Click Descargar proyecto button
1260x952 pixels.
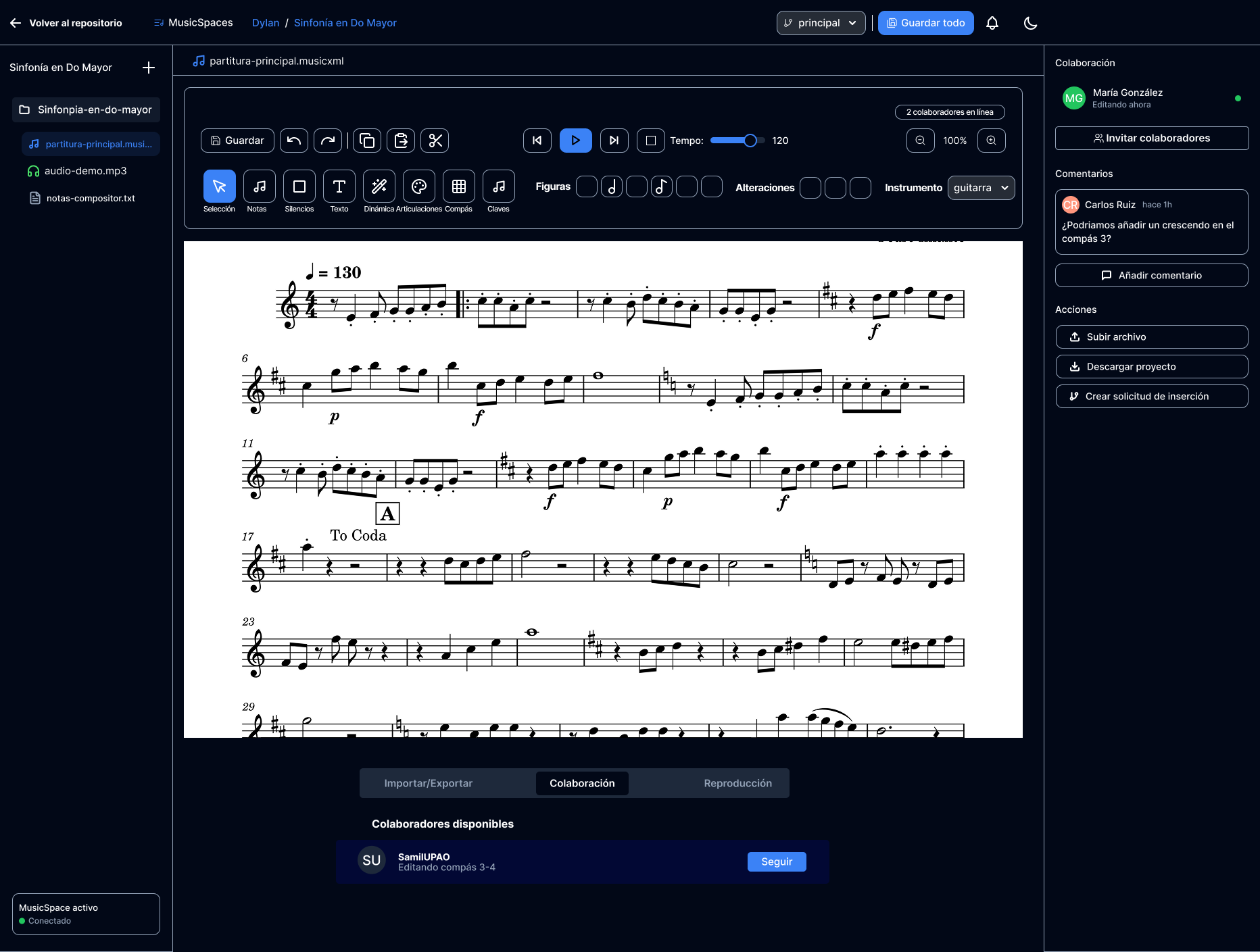[1152, 366]
